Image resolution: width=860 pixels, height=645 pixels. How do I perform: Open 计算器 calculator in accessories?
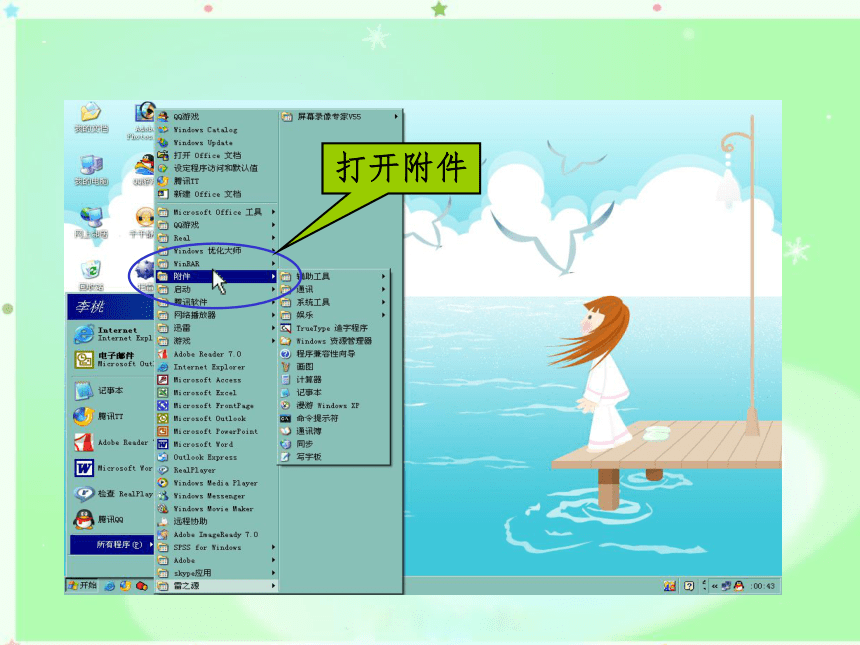(x=333, y=380)
